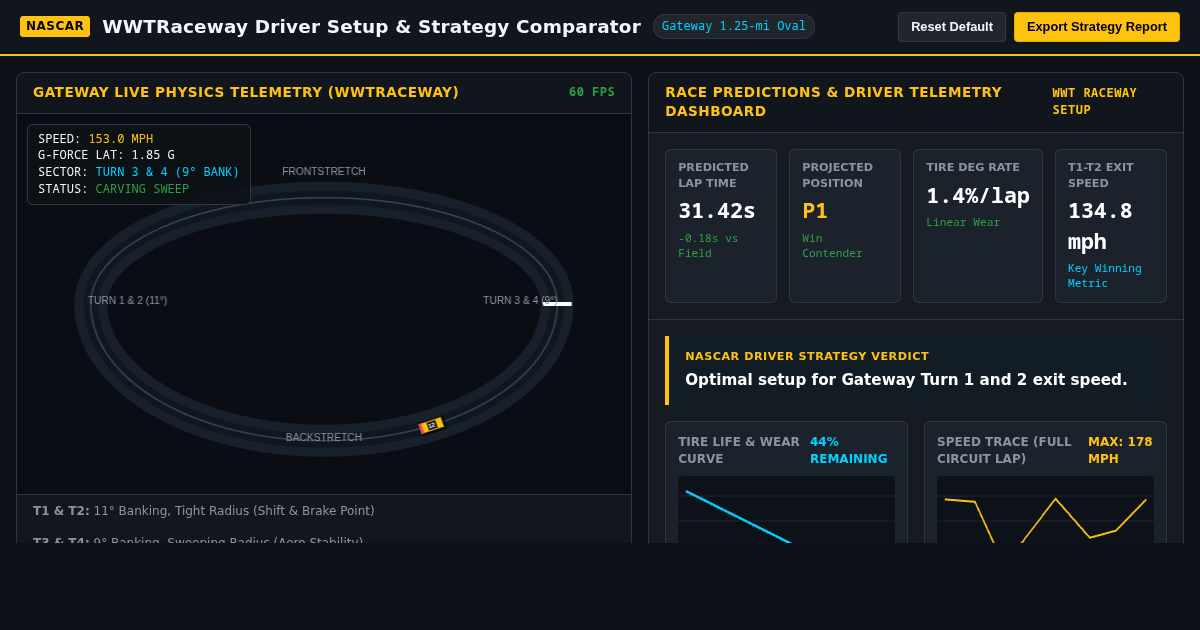
Task: Click the 60 FPS indicator
Action: pyautogui.click(x=592, y=92)
